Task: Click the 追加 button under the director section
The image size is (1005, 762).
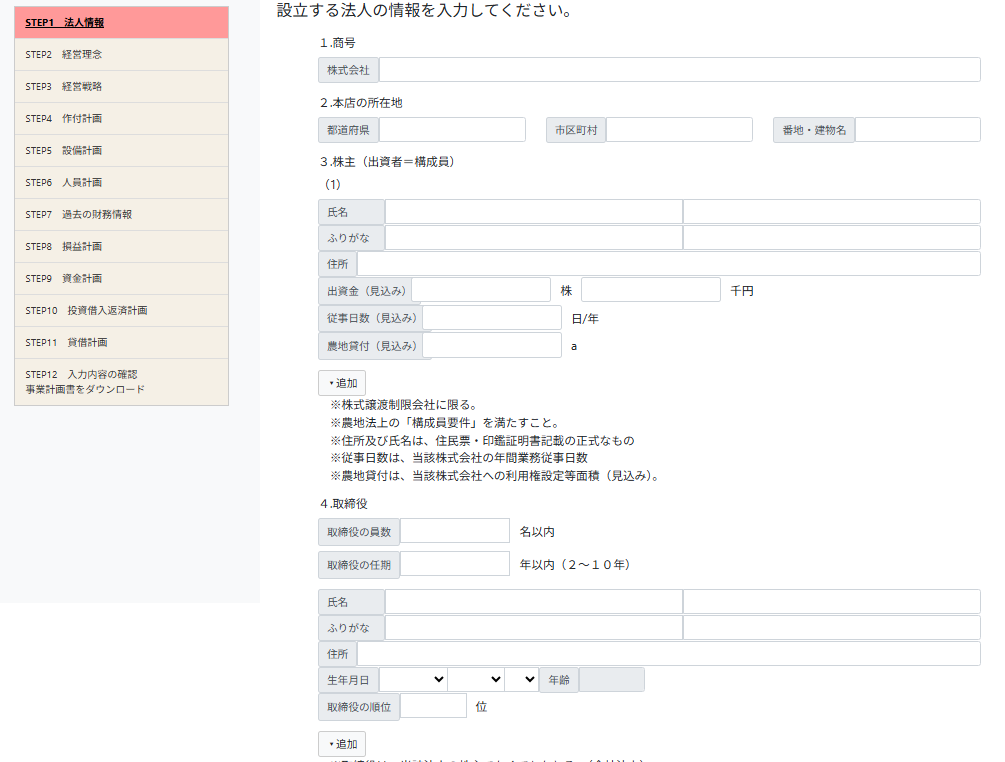Action: coord(342,744)
